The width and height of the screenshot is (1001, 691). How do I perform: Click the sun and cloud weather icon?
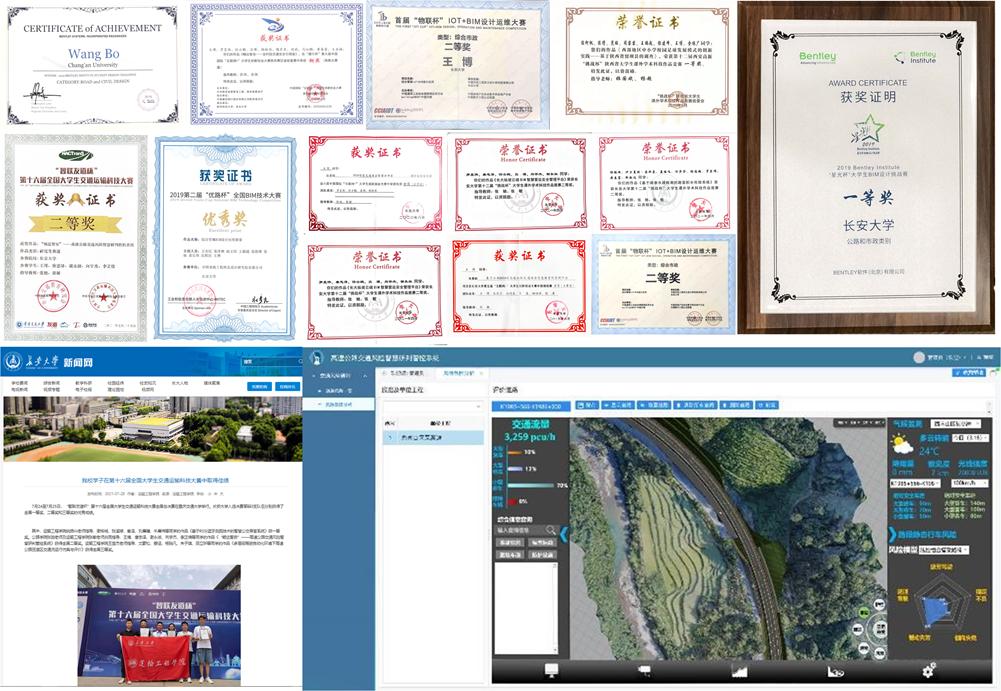click(902, 443)
